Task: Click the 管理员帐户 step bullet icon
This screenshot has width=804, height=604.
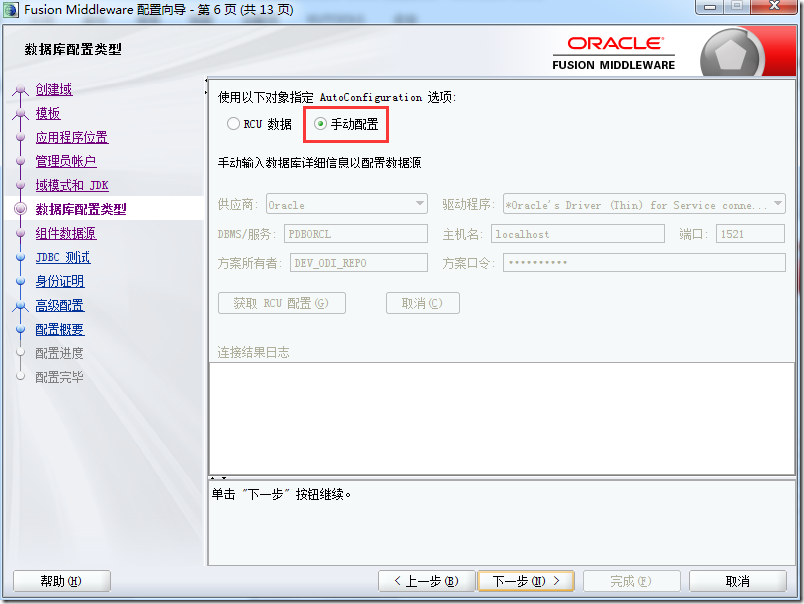Action: coord(21,161)
